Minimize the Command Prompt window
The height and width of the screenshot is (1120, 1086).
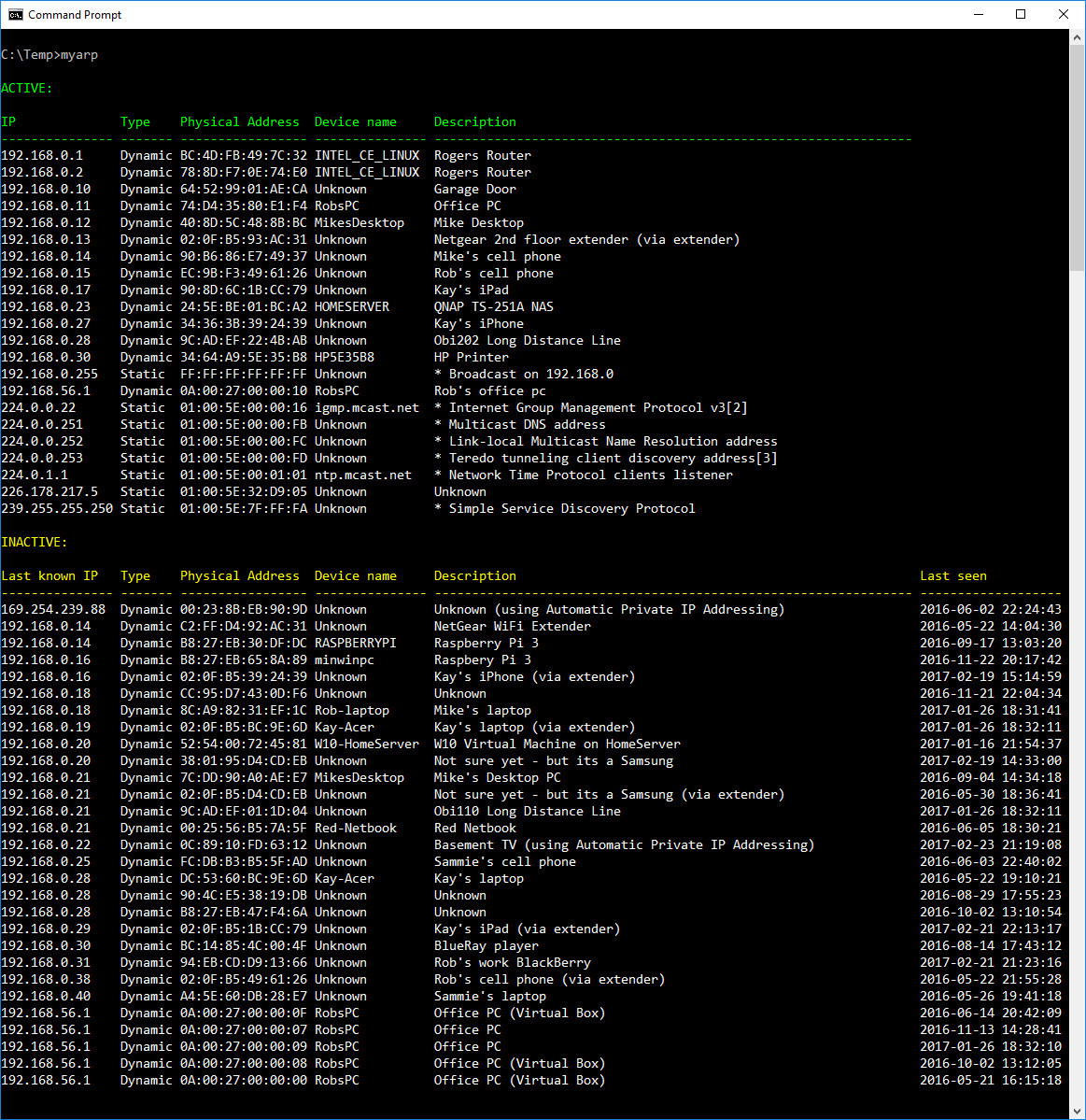(979, 14)
